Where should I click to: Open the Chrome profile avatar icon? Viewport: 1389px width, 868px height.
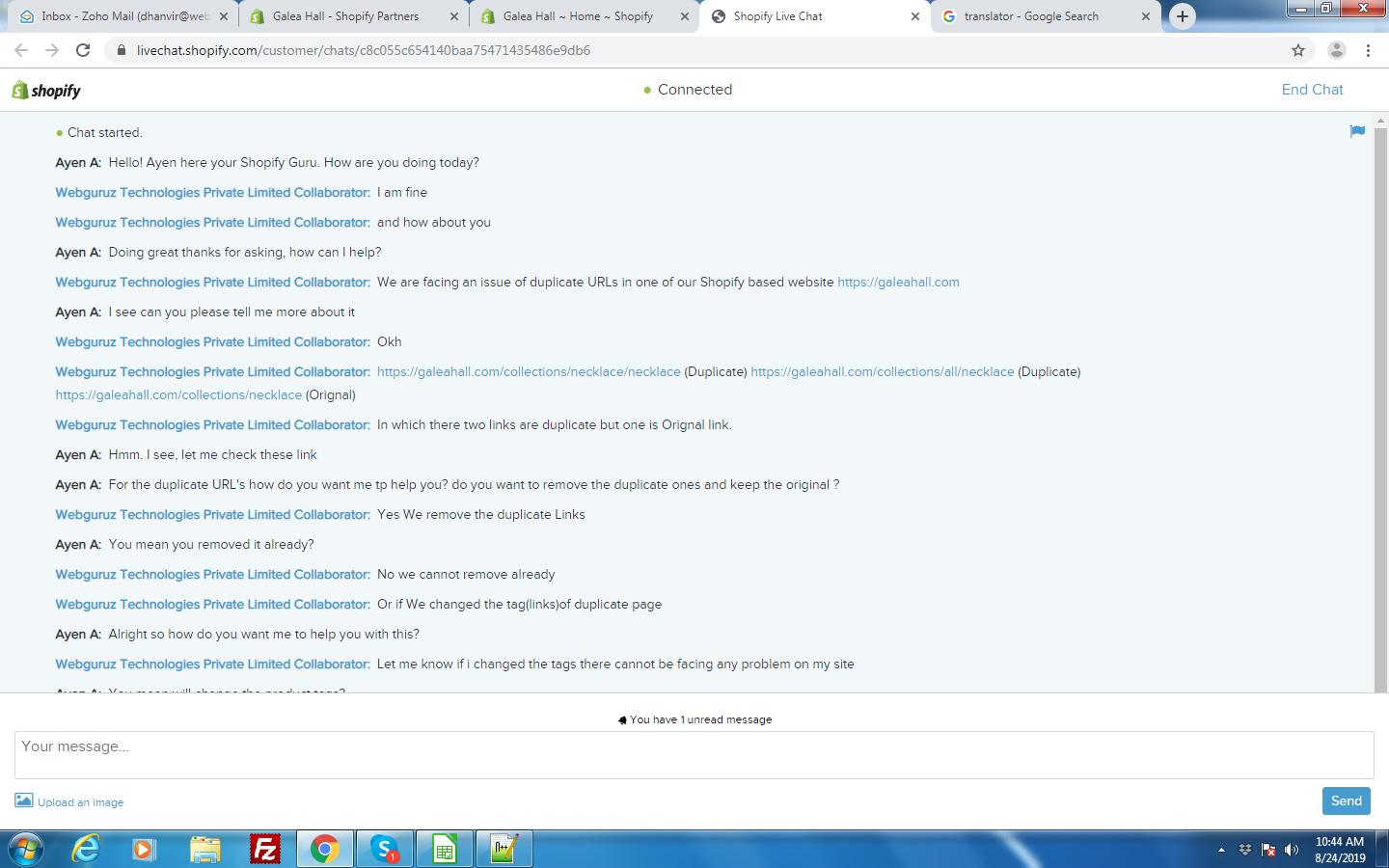coord(1336,50)
